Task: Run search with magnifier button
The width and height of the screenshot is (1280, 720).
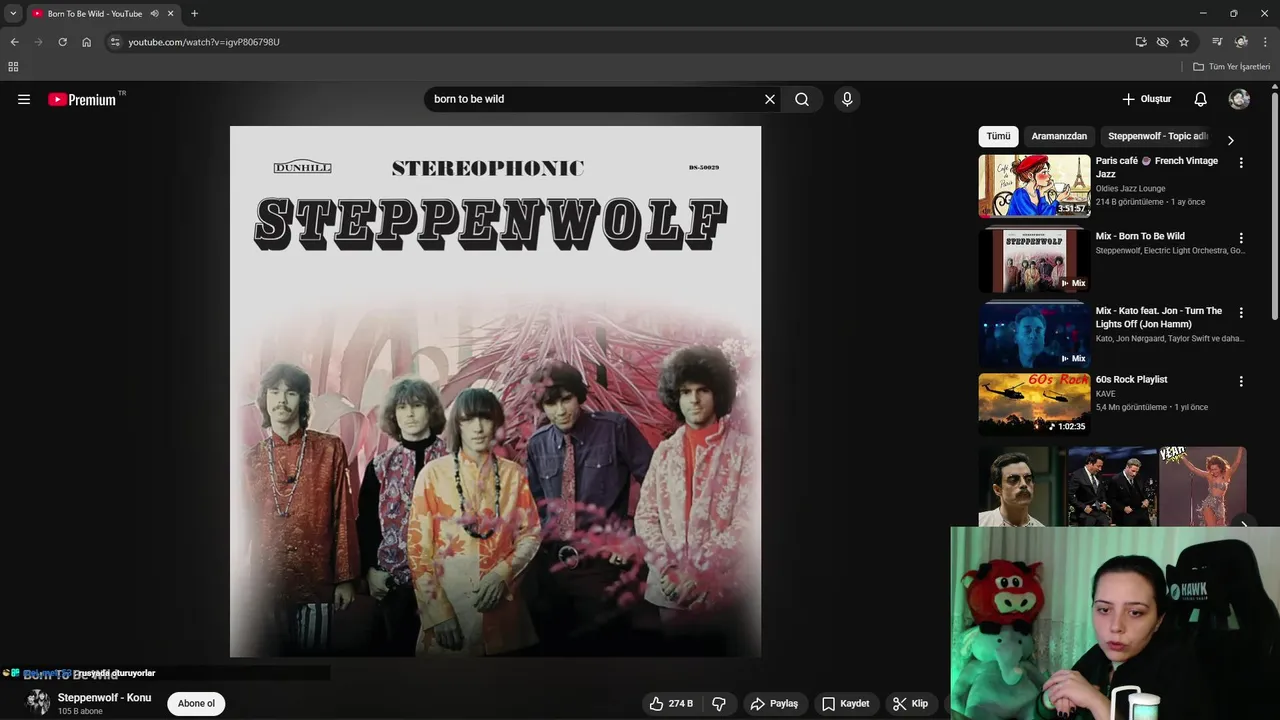Action: 802,99
